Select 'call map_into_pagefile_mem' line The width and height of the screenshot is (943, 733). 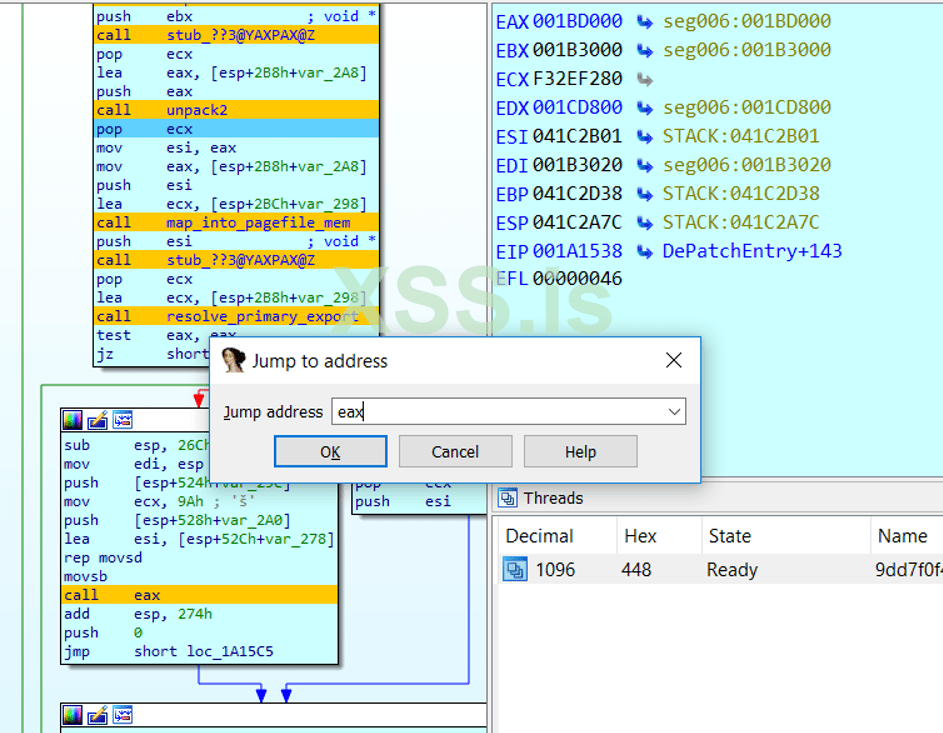coord(237,222)
